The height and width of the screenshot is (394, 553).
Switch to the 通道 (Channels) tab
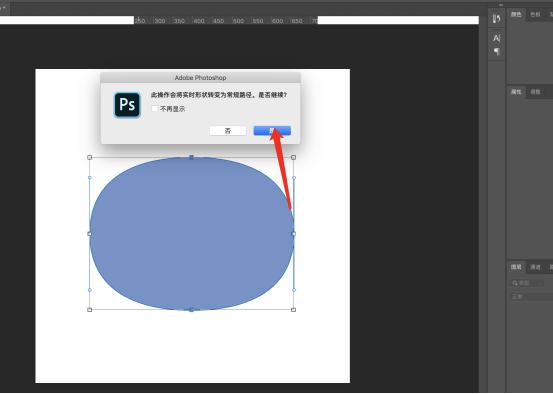pyautogui.click(x=535, y=267)
